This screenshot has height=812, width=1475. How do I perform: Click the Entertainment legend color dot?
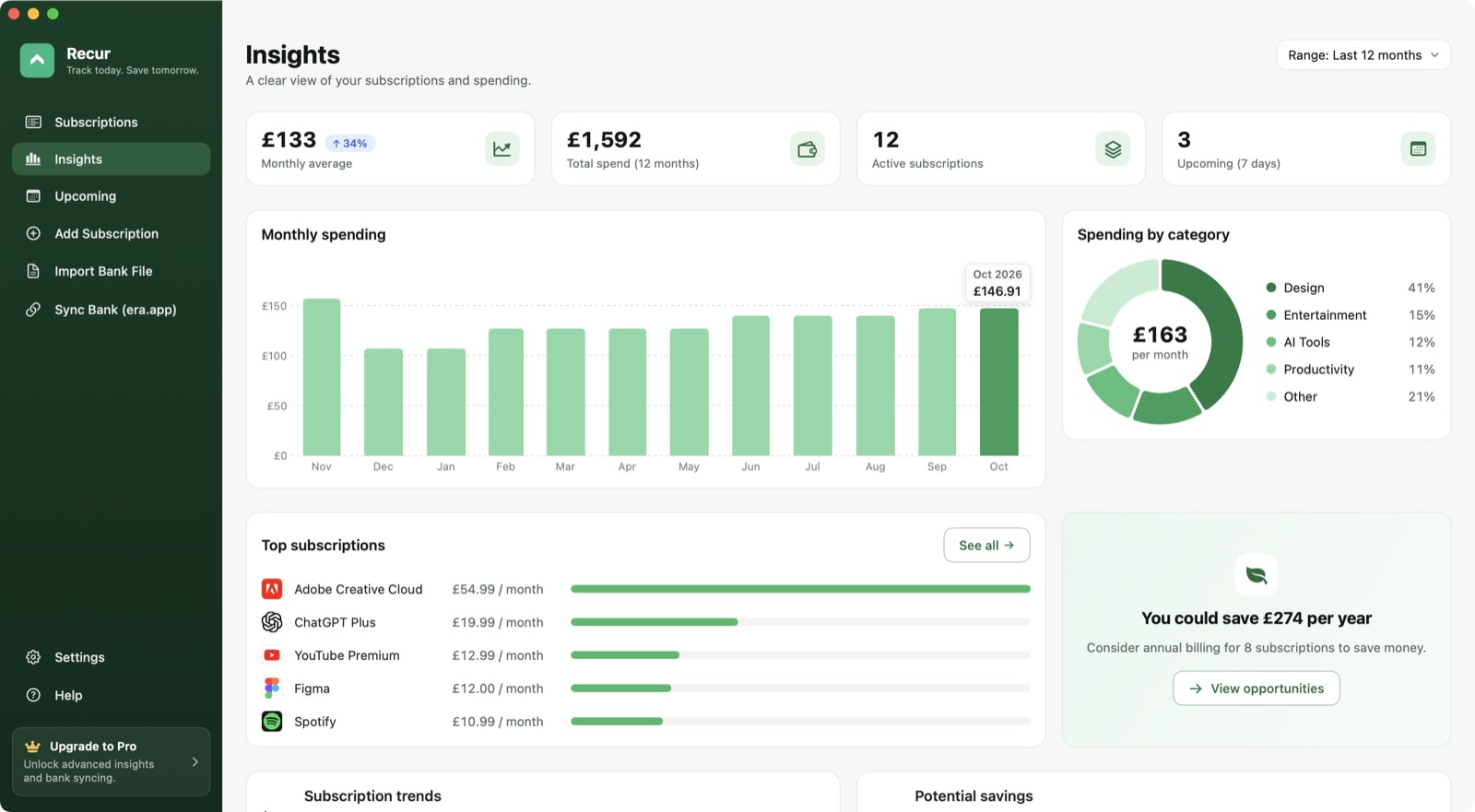(1271, 314)
